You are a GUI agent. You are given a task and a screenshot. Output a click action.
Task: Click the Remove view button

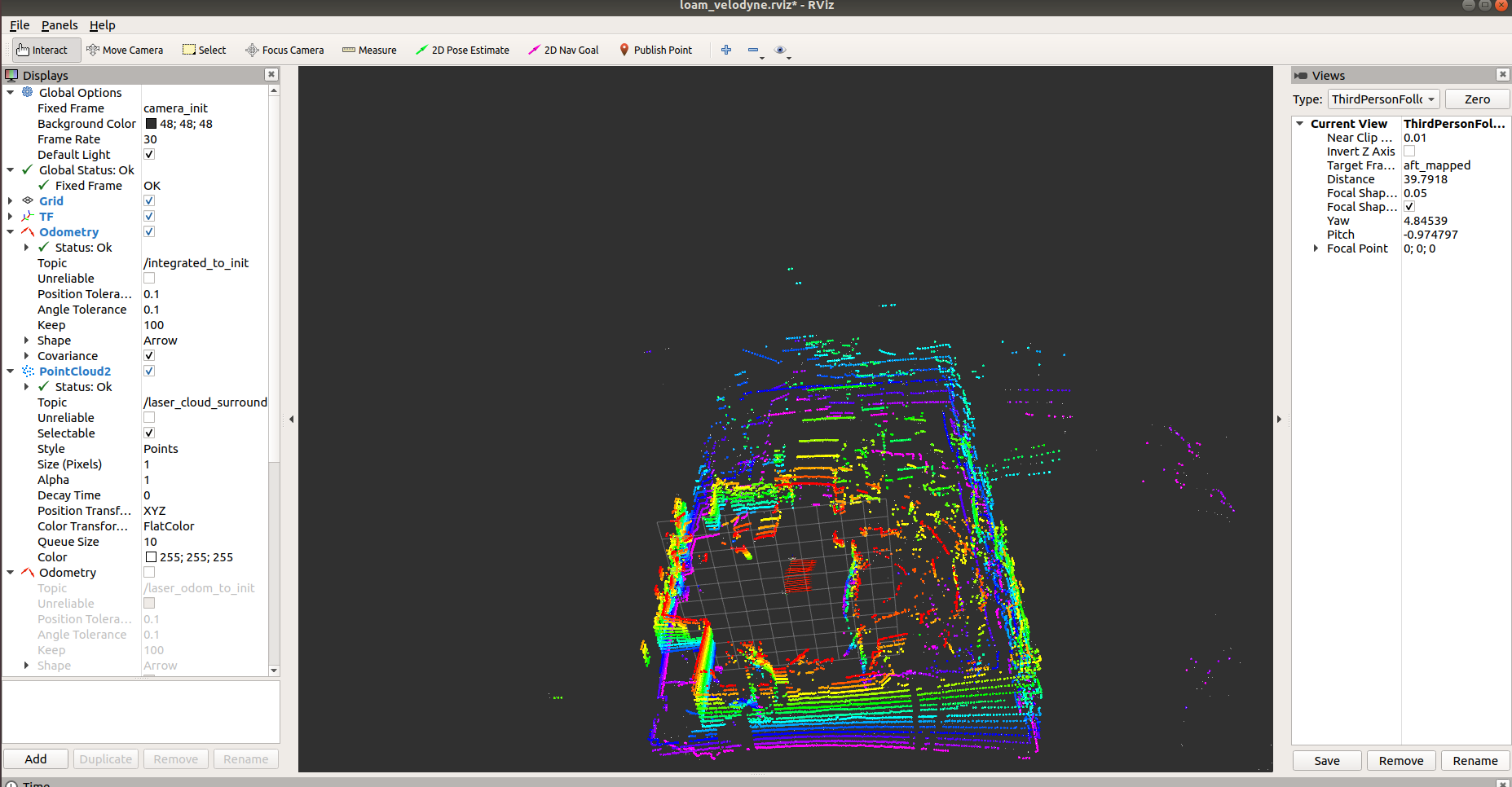click(x=1401, y=760)
